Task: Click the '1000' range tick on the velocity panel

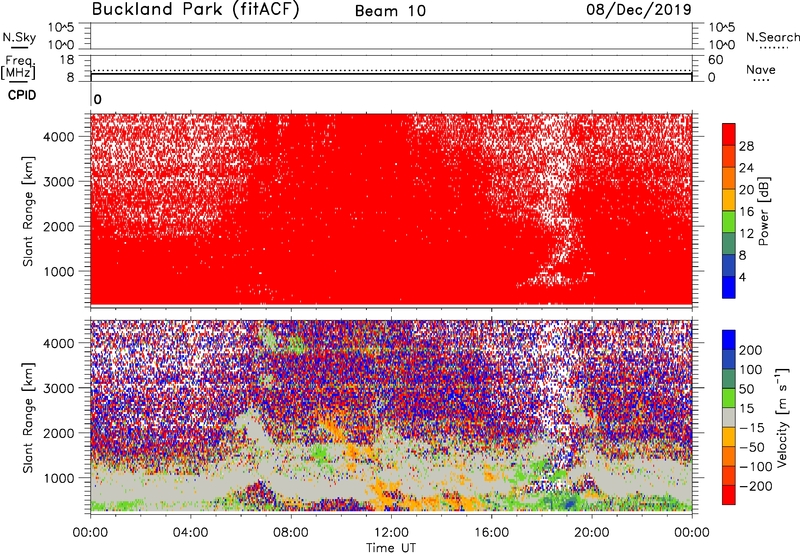Action: coord(59,477)
